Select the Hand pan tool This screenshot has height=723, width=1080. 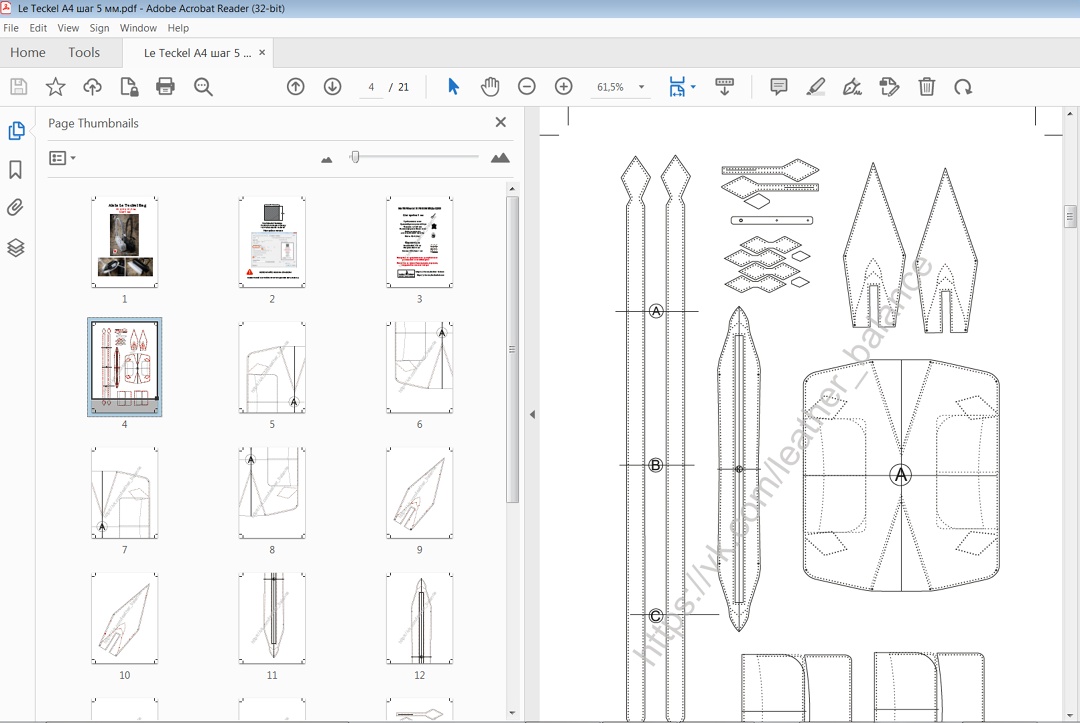coord(489,87)
